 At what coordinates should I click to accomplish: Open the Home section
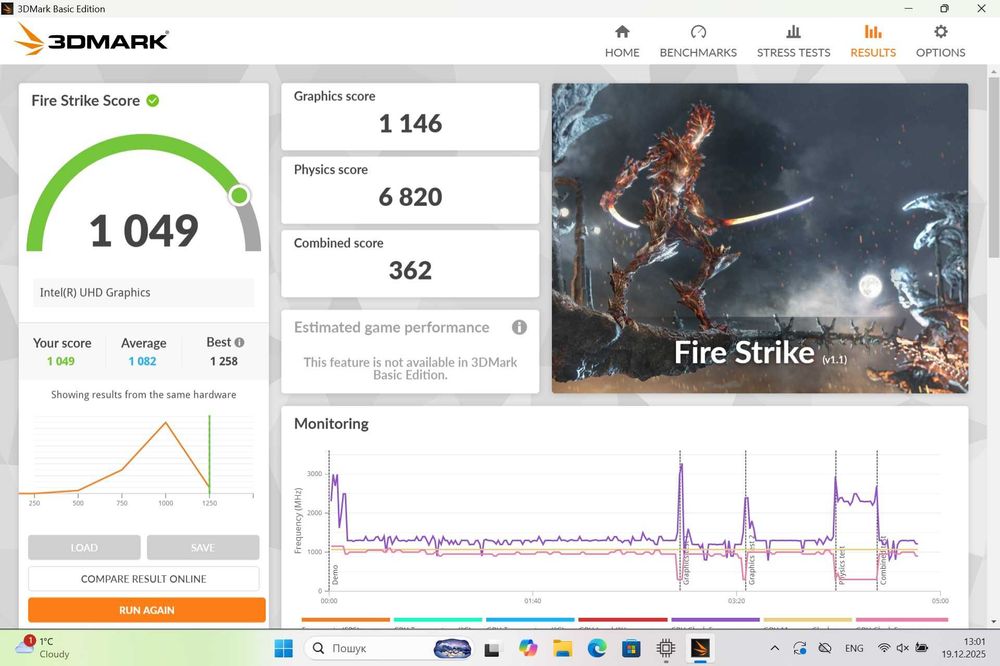622,41
